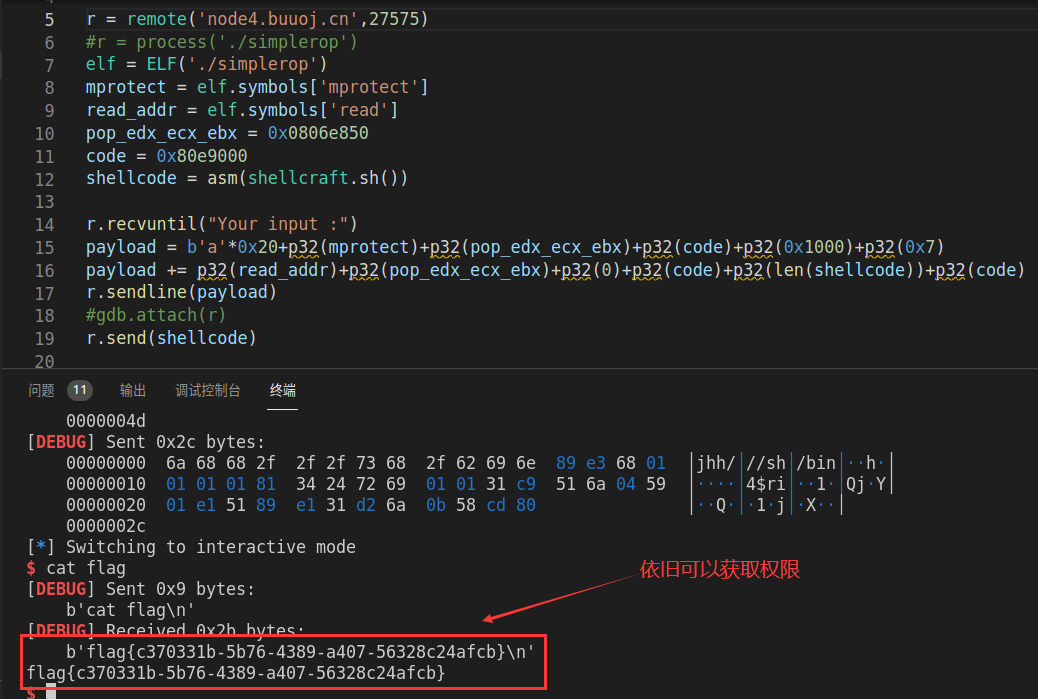This screenshot has width=1038, height=699.
Task: Click the remote('node4.buuoj.cn',27575) line
Action: point(257,19)
